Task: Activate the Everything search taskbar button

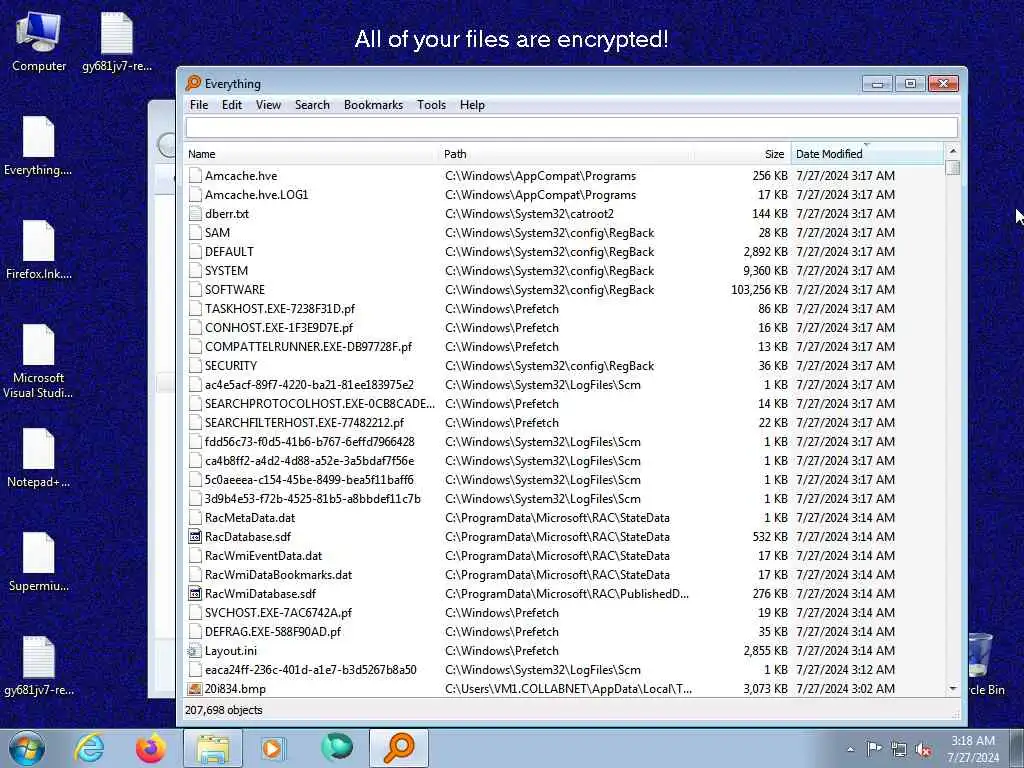Action: click(x=399, y=748)
